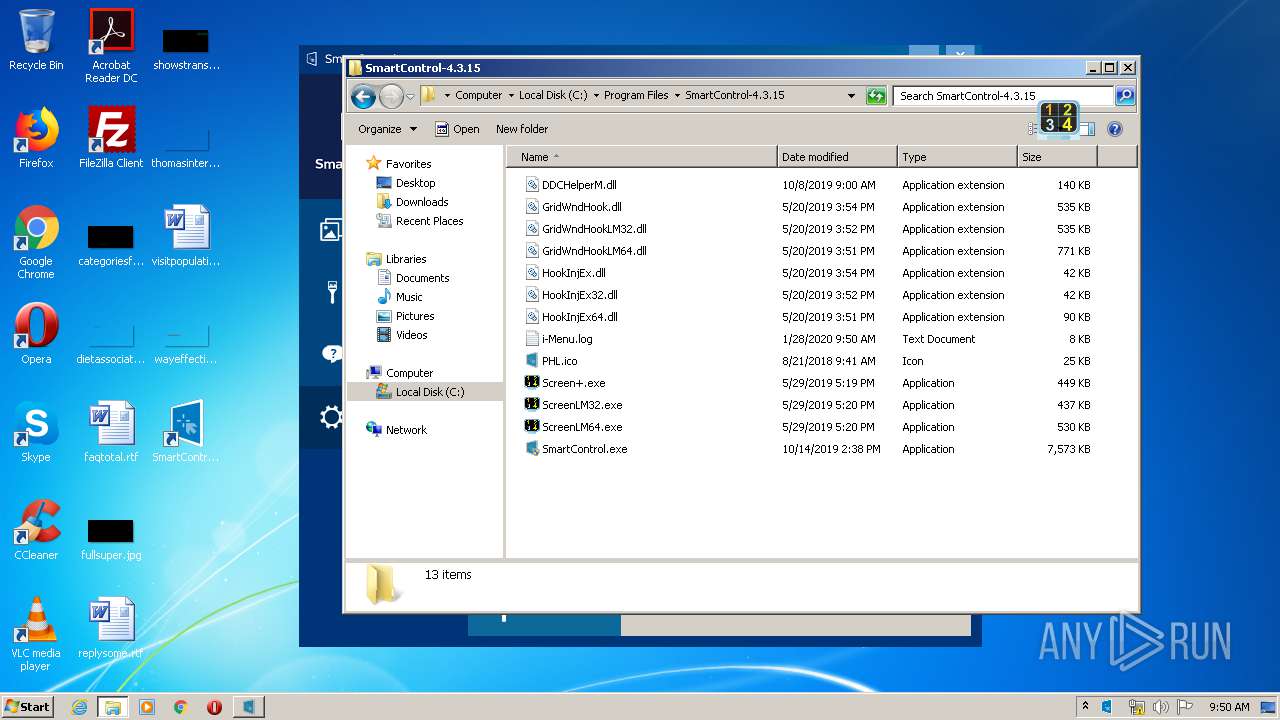Click the volume icon in system tray
Screen dimensions: 1280x720
click(1161, 707)
